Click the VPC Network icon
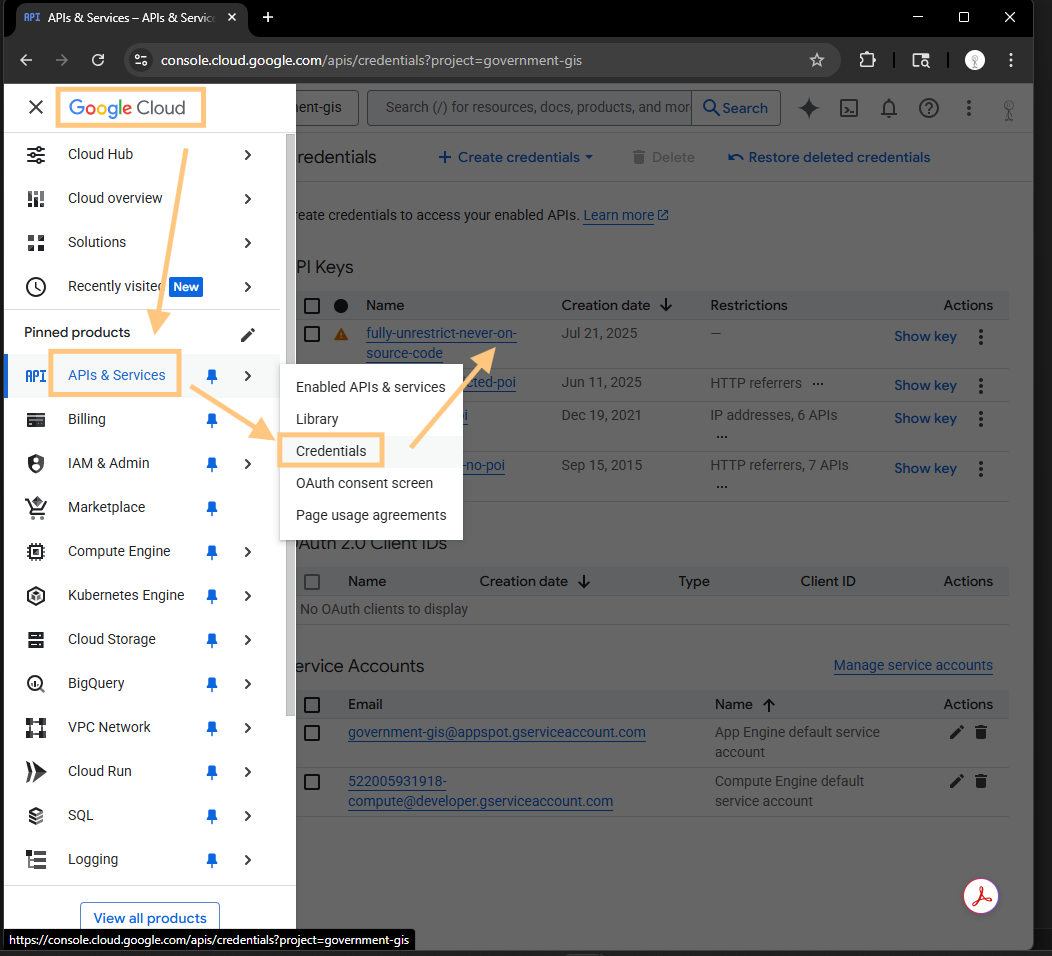This screenshot has height=956, width=1052. pos(36,727)
